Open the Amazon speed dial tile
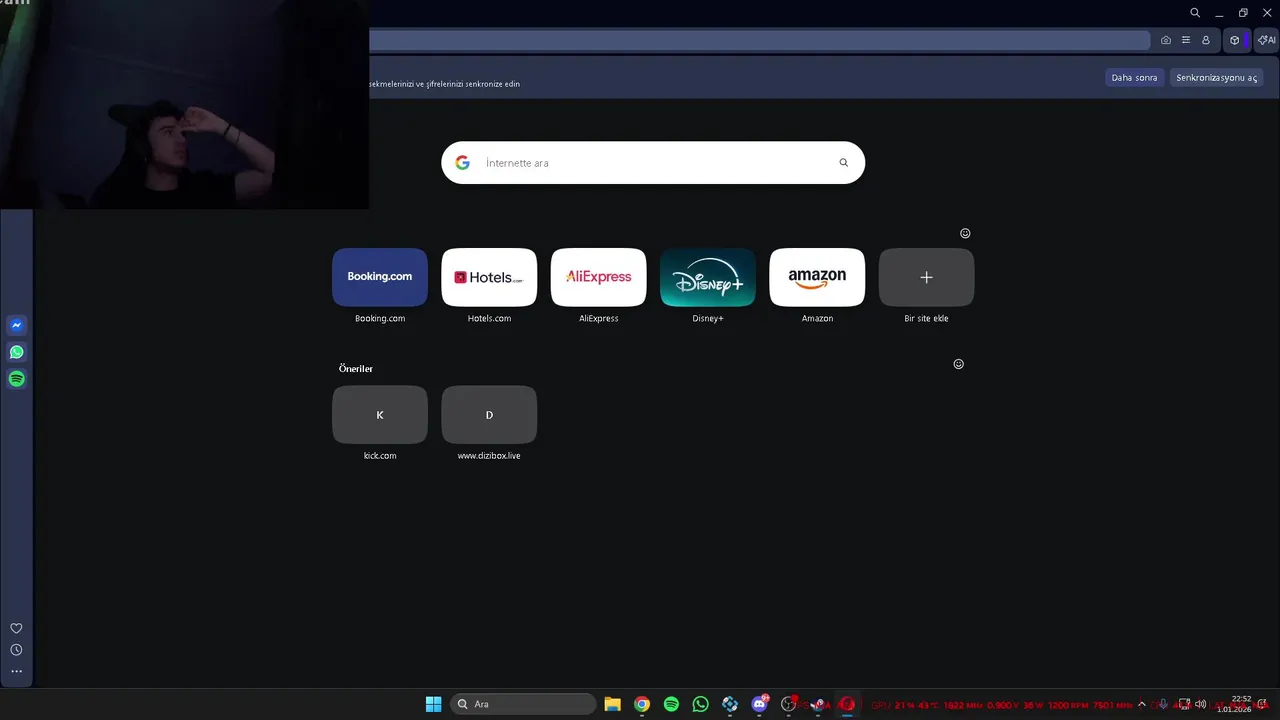The height and width of the screenshot is (720, 1280). pos(817,277)
